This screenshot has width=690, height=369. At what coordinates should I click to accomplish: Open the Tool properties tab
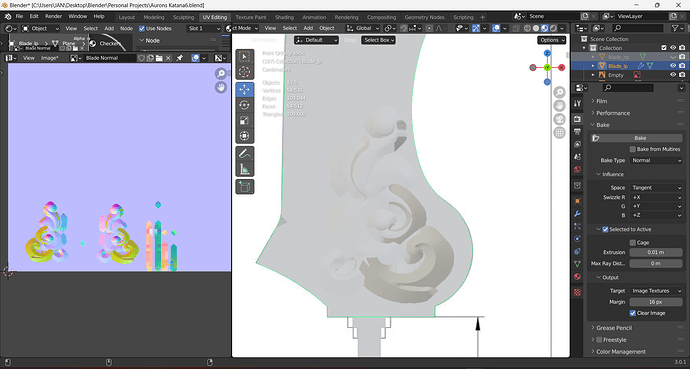coord(578,103)
